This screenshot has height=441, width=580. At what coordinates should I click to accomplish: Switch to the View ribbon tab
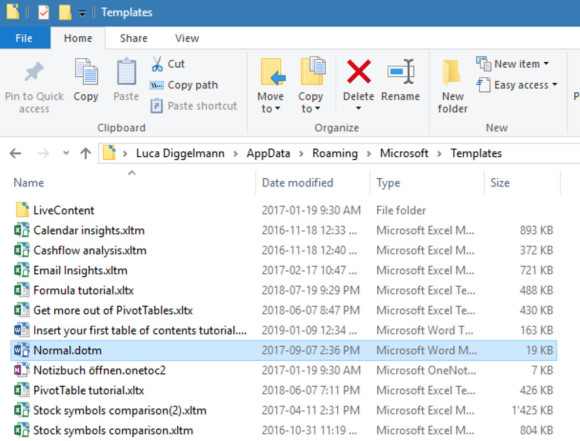tap(187, 38)
